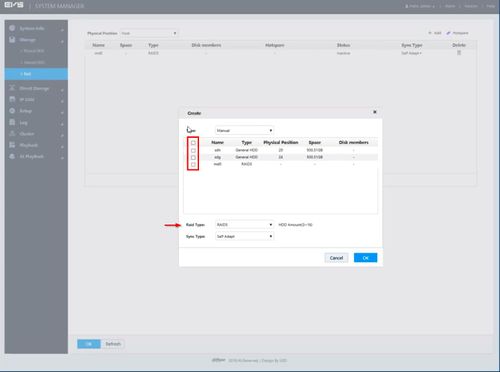Click the Home link in top header
The width and height of the screenshot is (500, 372).
coord(450,6)
